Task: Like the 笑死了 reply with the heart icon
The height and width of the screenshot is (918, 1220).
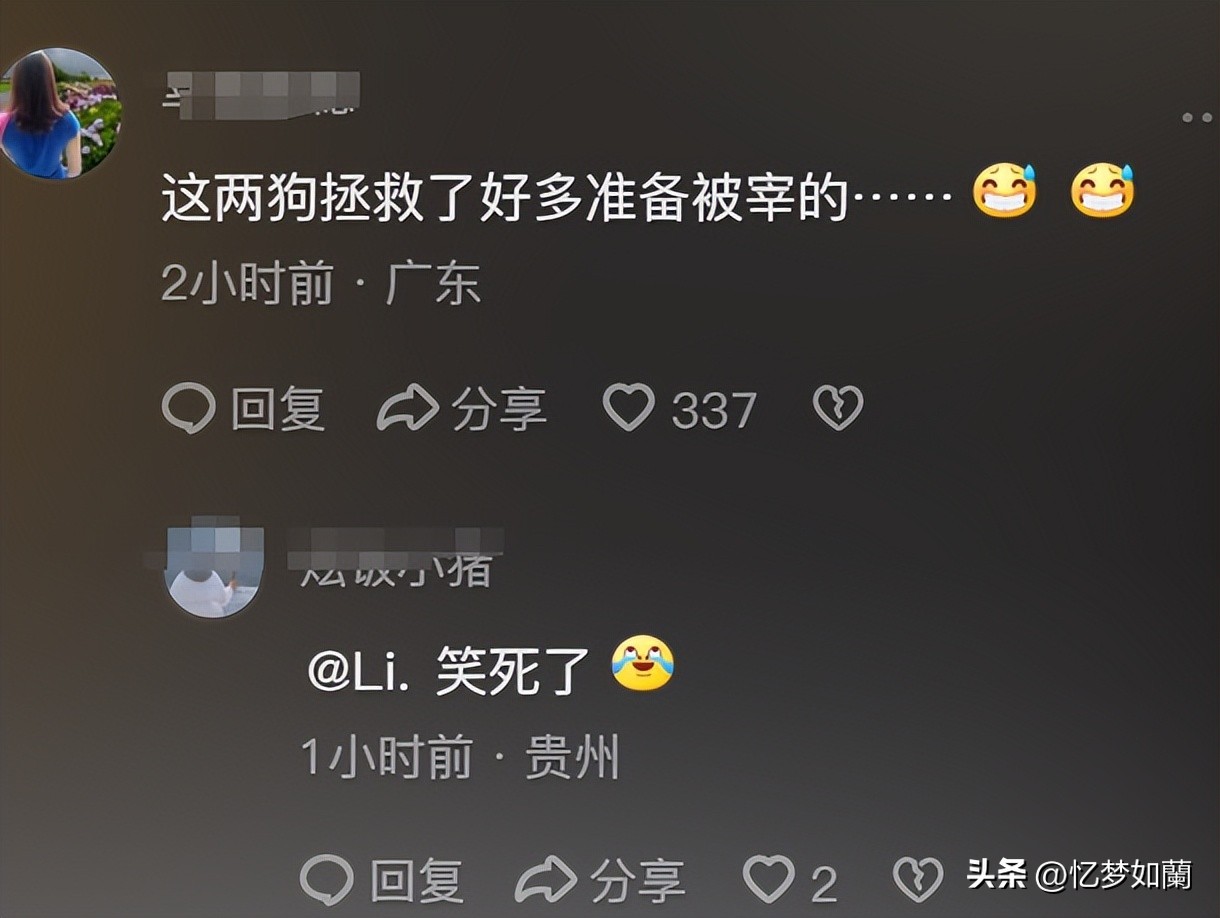Action: (768, 880)
